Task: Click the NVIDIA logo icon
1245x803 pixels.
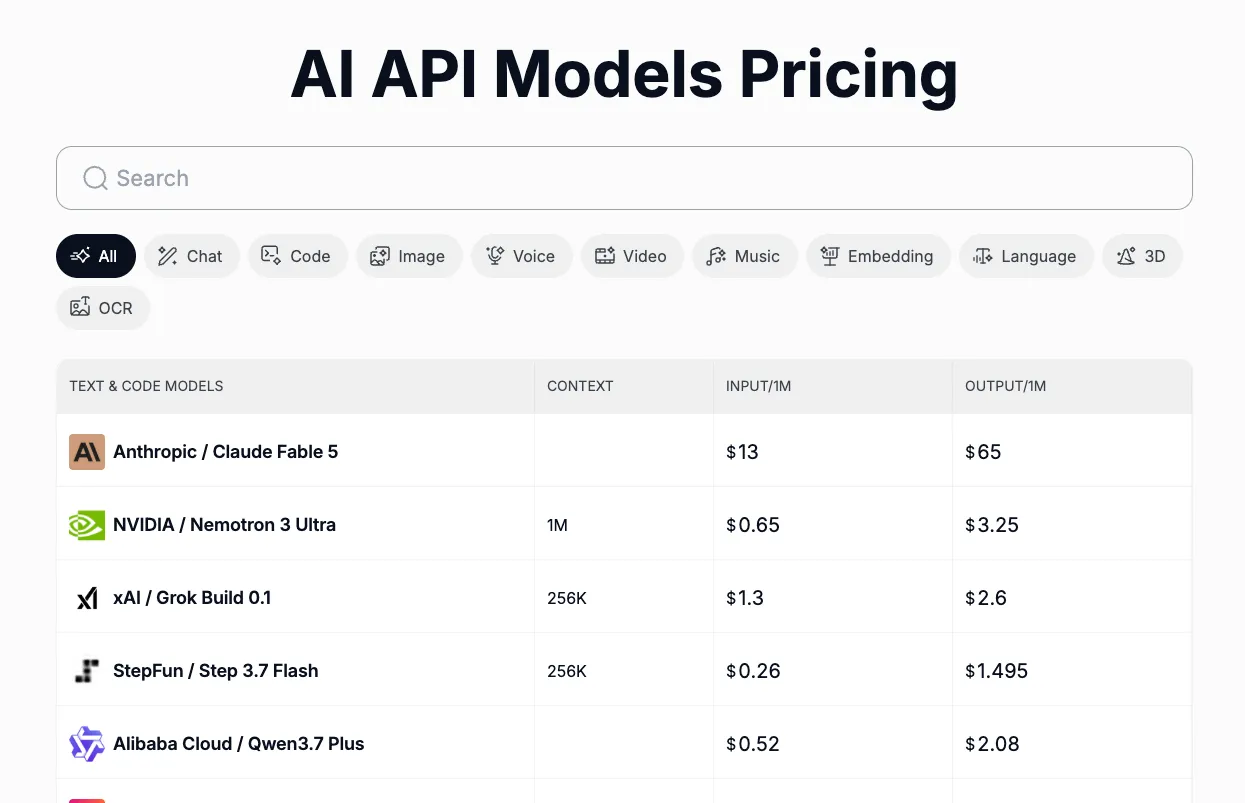Action: (x=87, y=525)
